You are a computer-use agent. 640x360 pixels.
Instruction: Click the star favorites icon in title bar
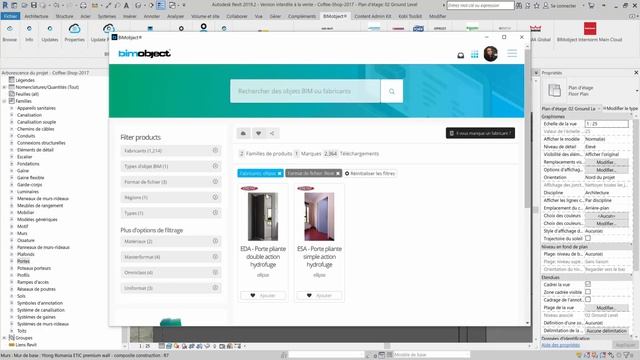coord(536,5)
